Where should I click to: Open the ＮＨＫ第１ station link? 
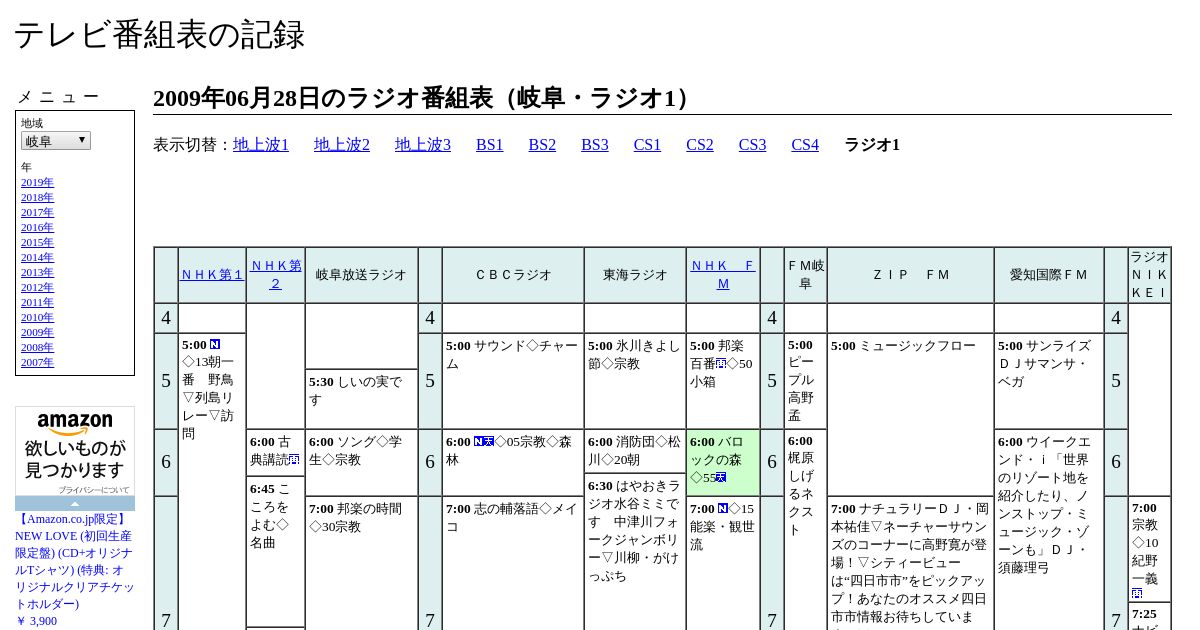(212, 275)
